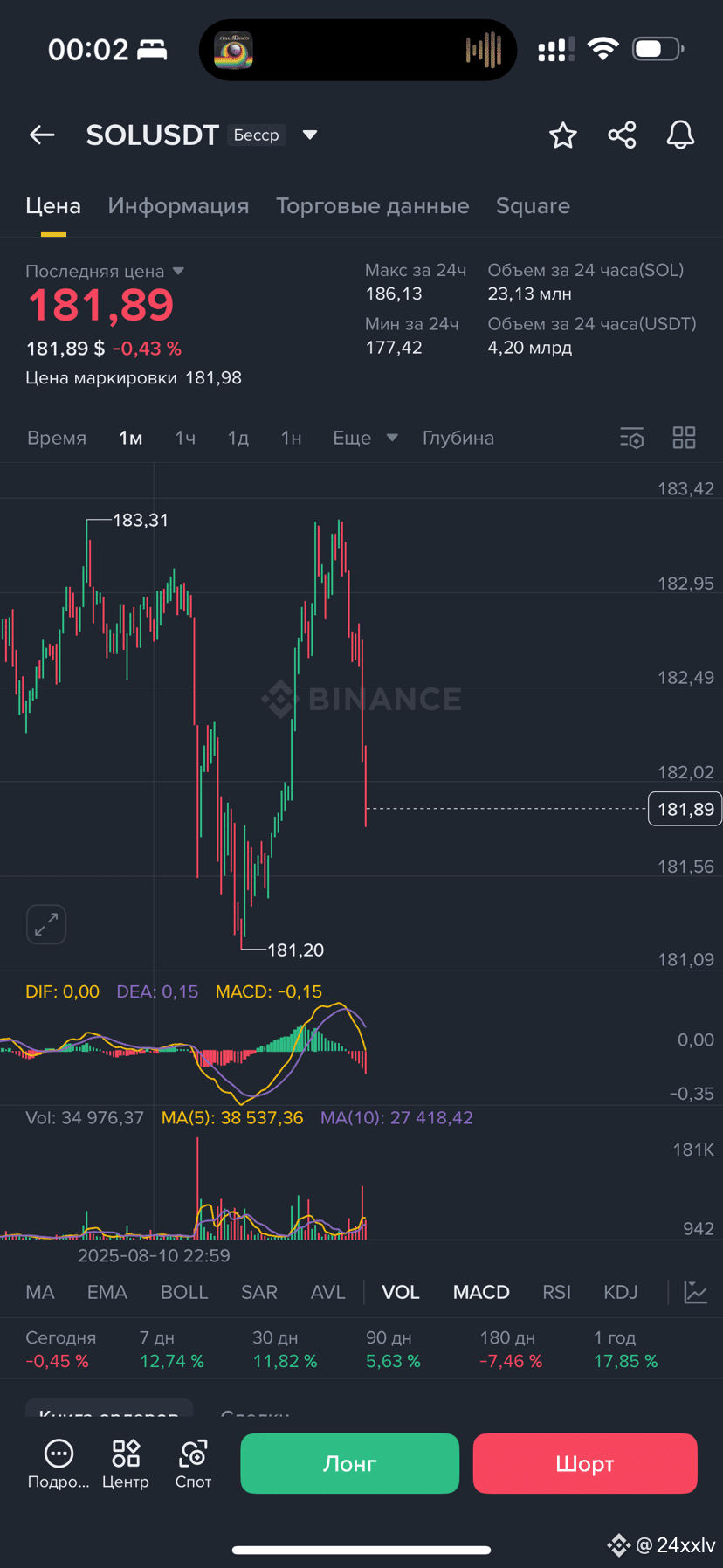This screenshot has height=1568, width=723.
Task: Tap the current price tag 181,89 on axis
Action: [x=685, y=809]
